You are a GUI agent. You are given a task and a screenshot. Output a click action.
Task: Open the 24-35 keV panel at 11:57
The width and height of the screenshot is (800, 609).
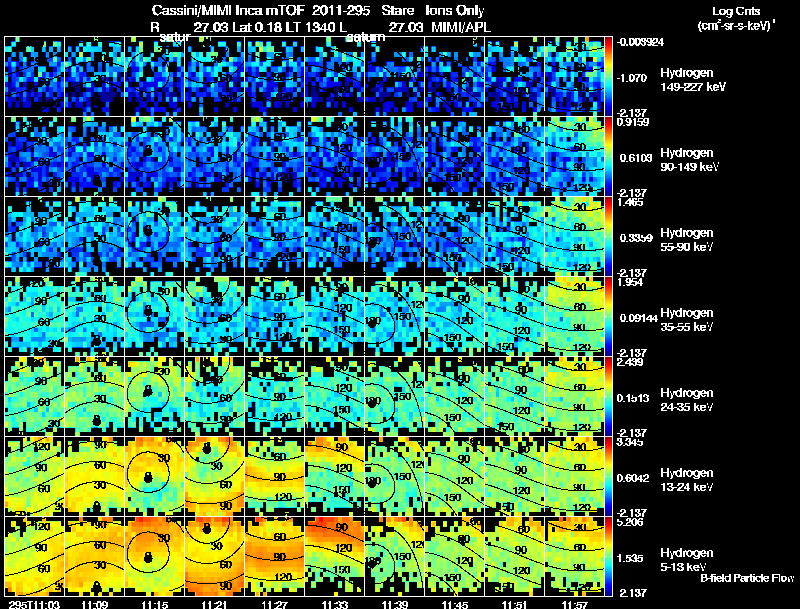575,397
